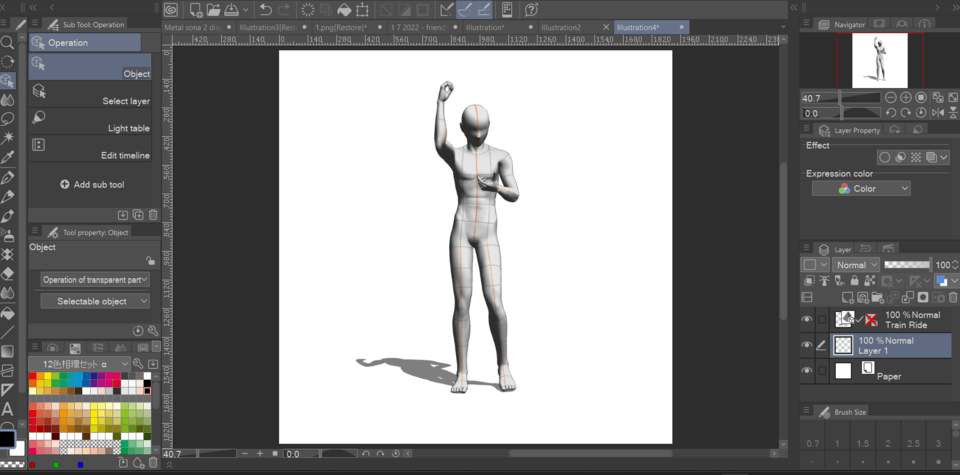Click Zoom in in Navigator panel

point(906,97)
